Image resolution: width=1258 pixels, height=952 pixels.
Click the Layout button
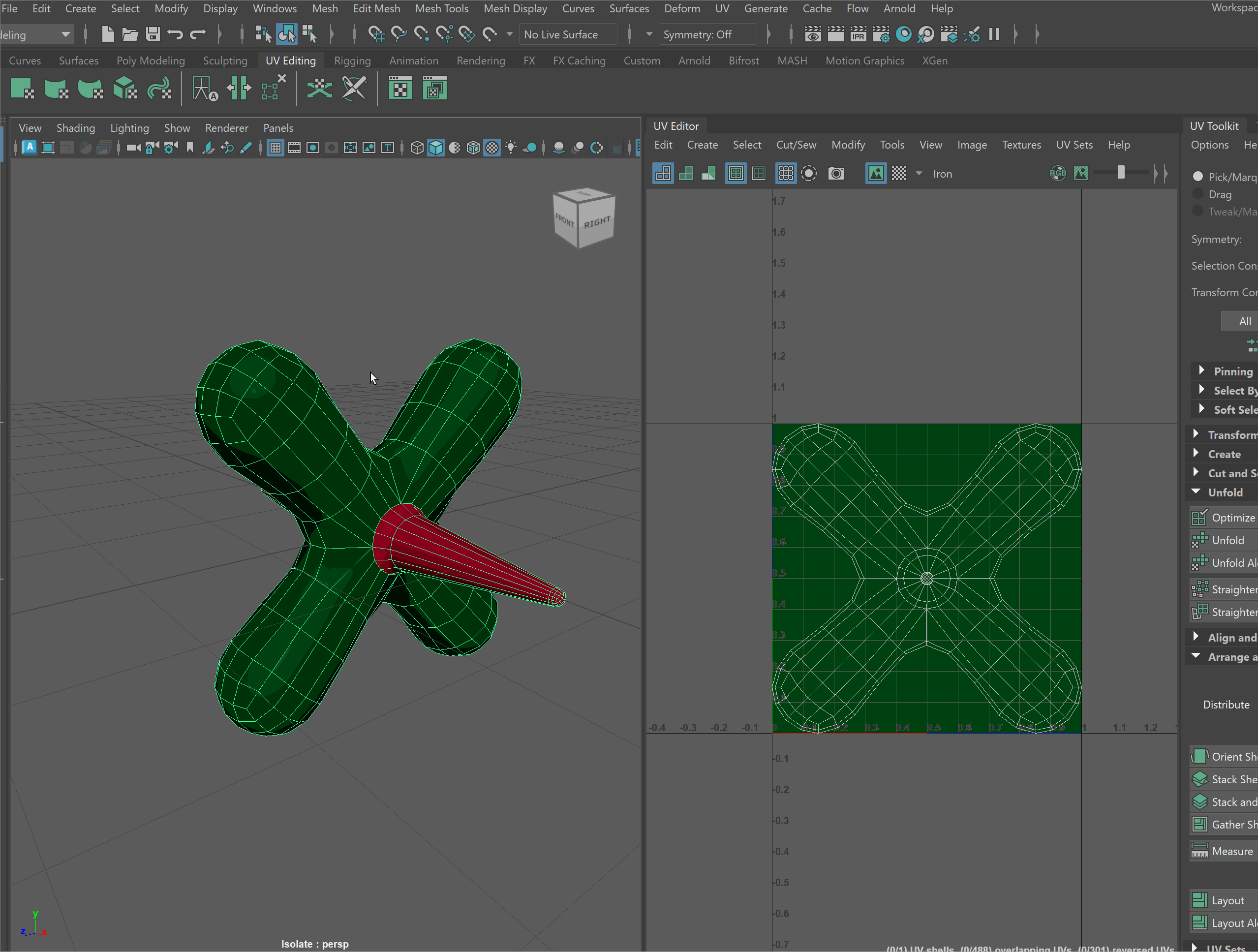click(x=1227, y=900)
